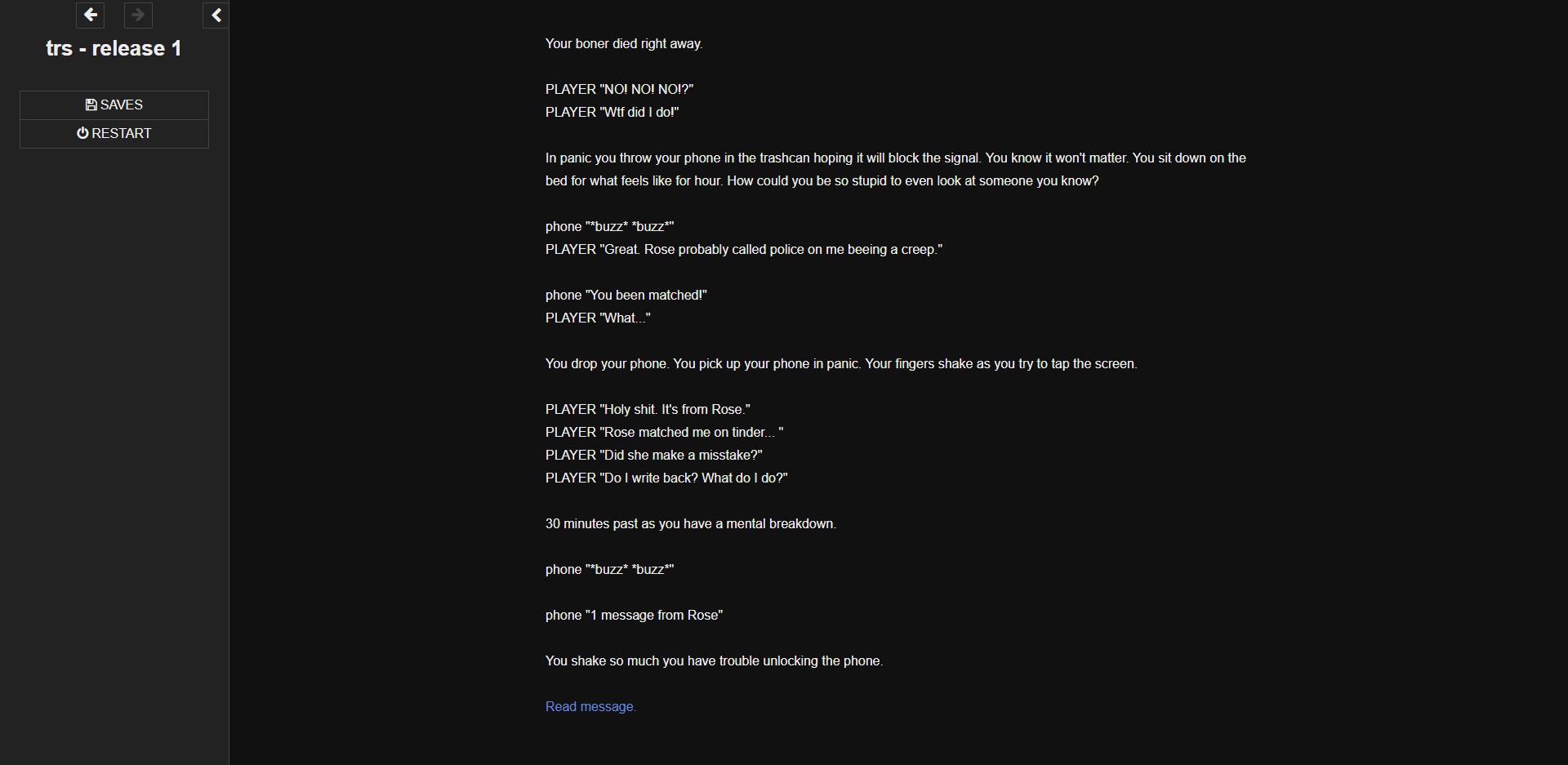1568x765 pixels.
Task: Click the forward history arrow icon
Action: pos(138,15)
